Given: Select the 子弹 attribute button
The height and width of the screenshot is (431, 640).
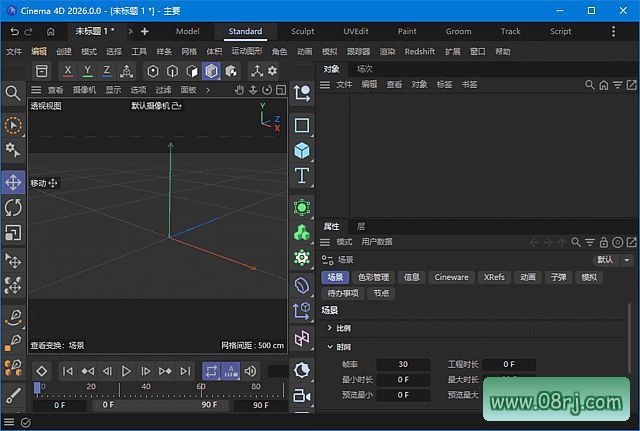Looking at the screenshot, I should 558,278.
